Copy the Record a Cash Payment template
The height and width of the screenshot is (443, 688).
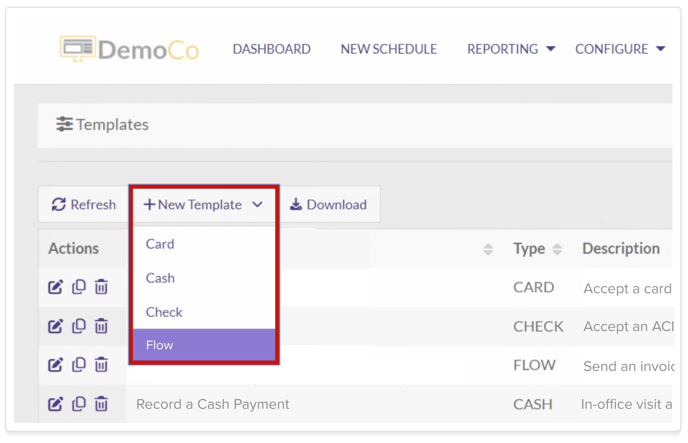[x=79, y=404]
